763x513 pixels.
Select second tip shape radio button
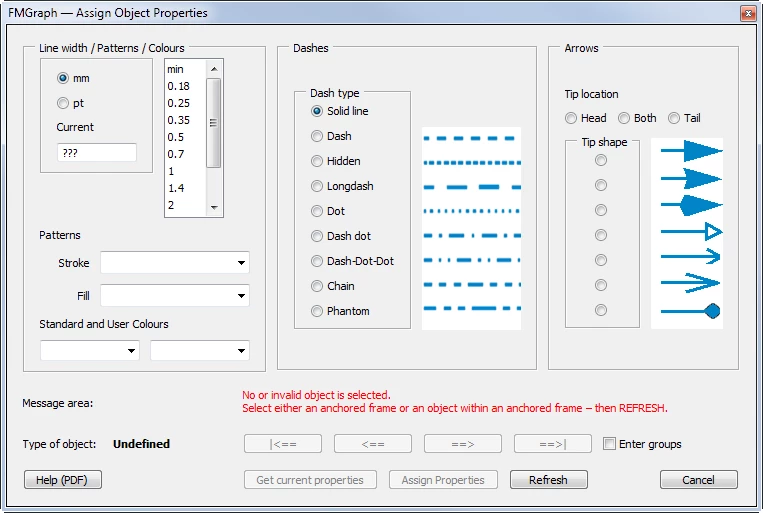pyautogui.click(x=601, y=185)
